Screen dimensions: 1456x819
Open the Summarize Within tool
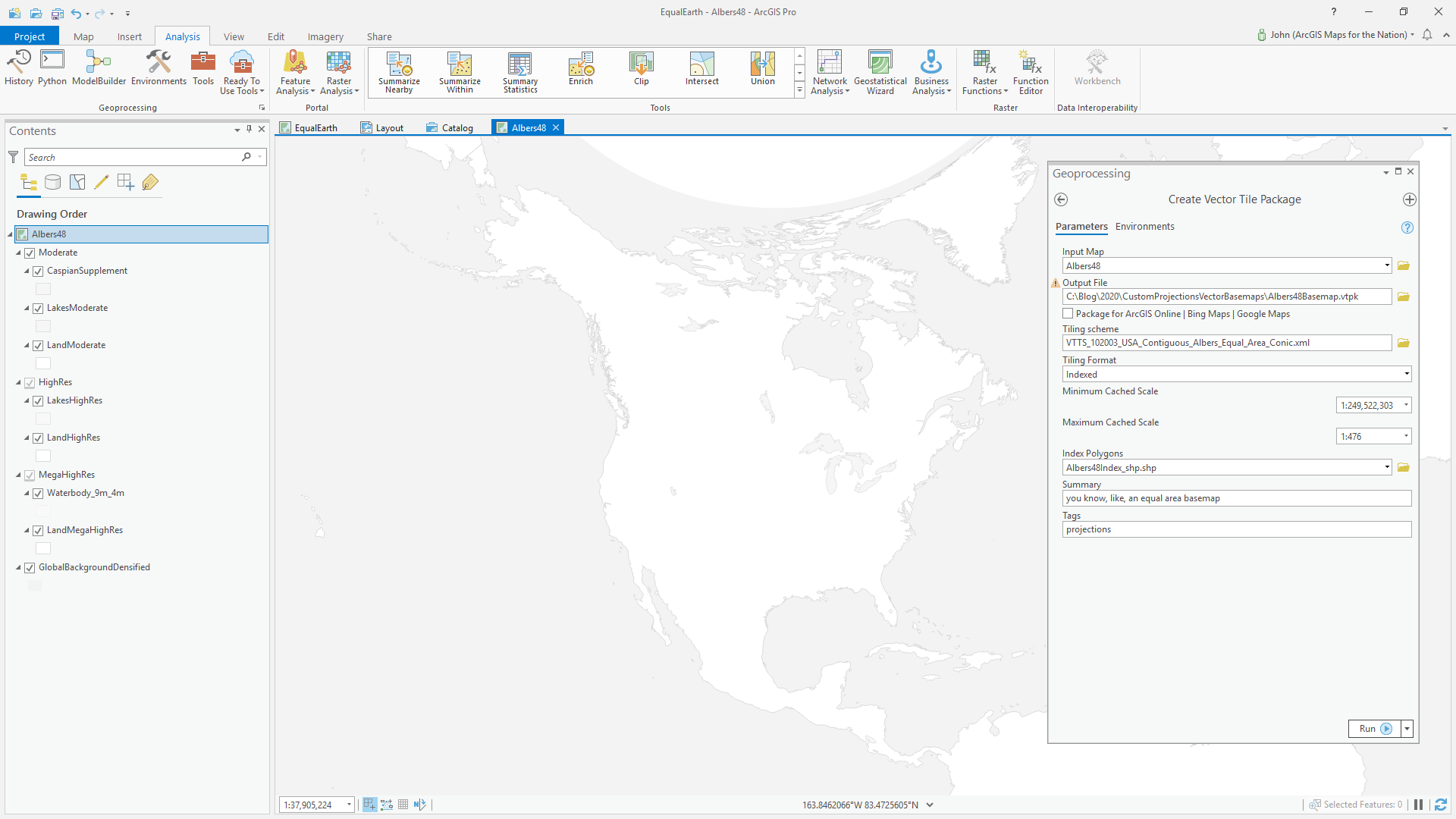460,73
